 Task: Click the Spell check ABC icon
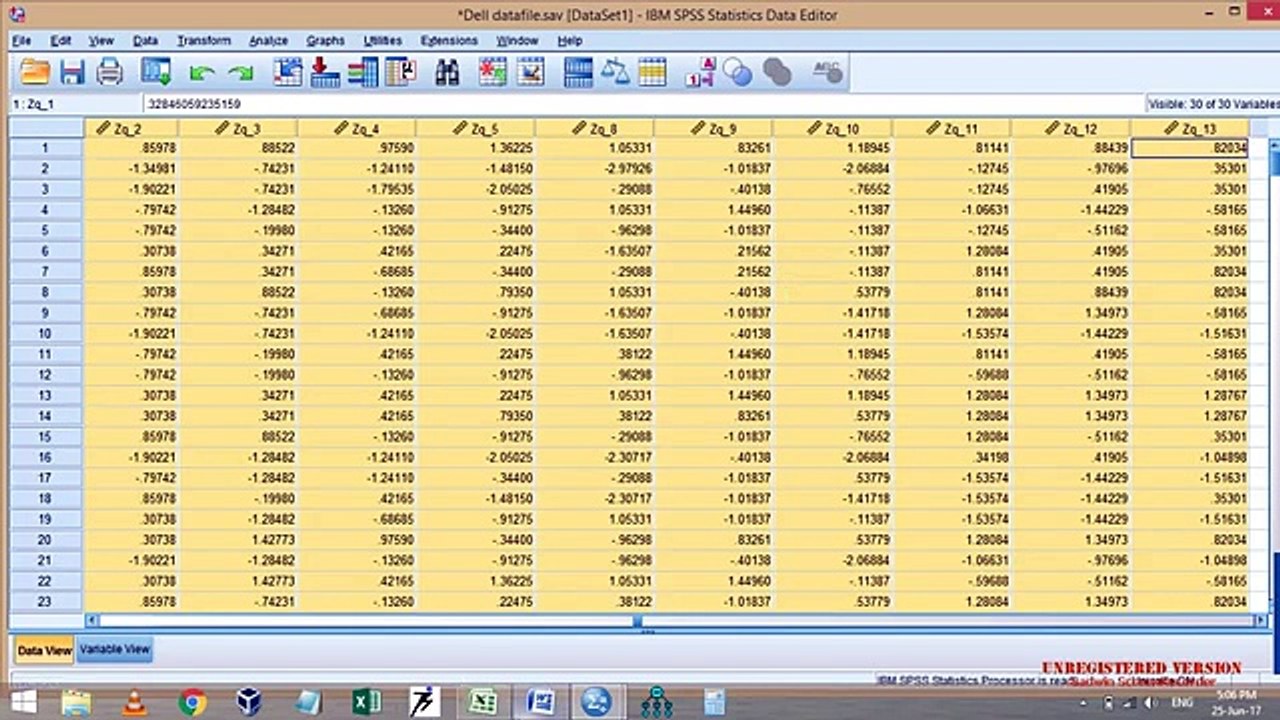pos(827,71)
